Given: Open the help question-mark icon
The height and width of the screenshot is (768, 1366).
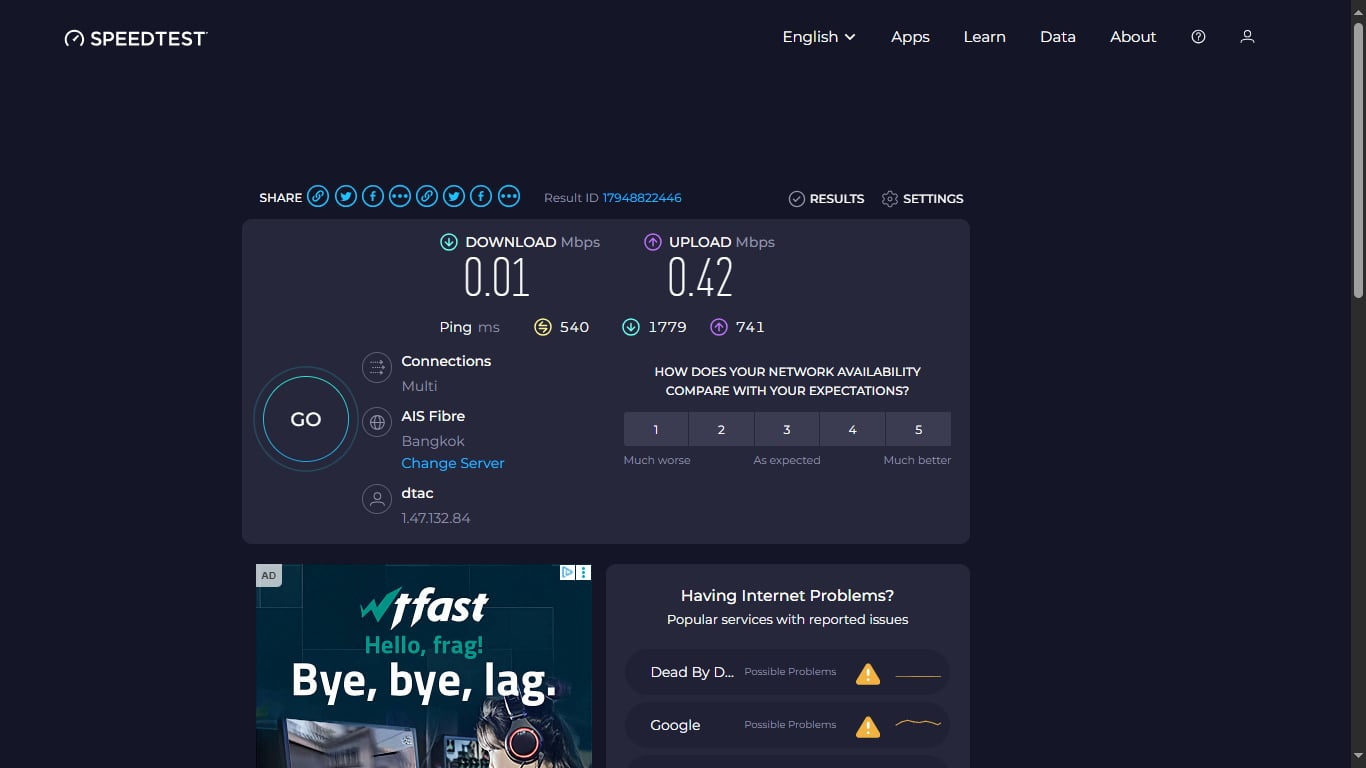Looking at the screenshot, I should 1198,37.
